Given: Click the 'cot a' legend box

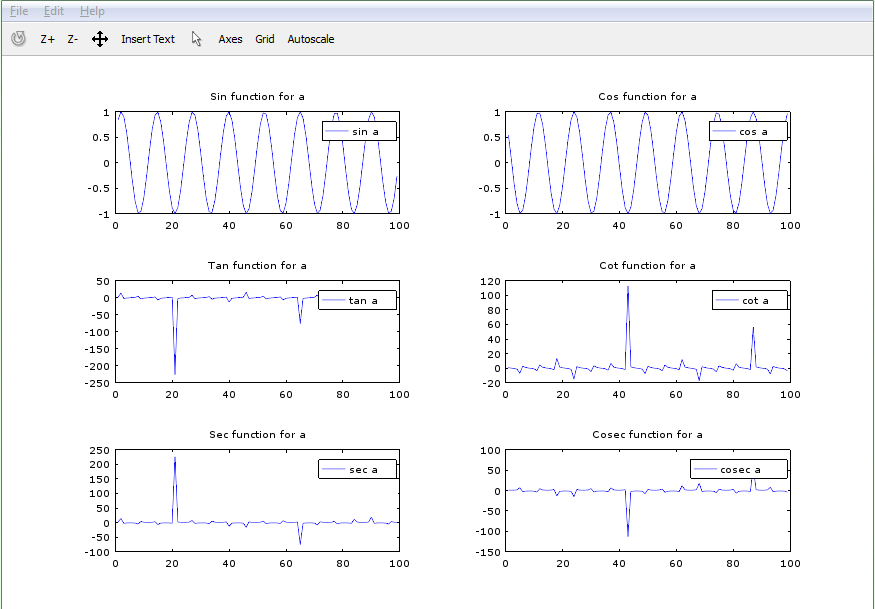Looking at the screenshot, I should coord(750,300).
